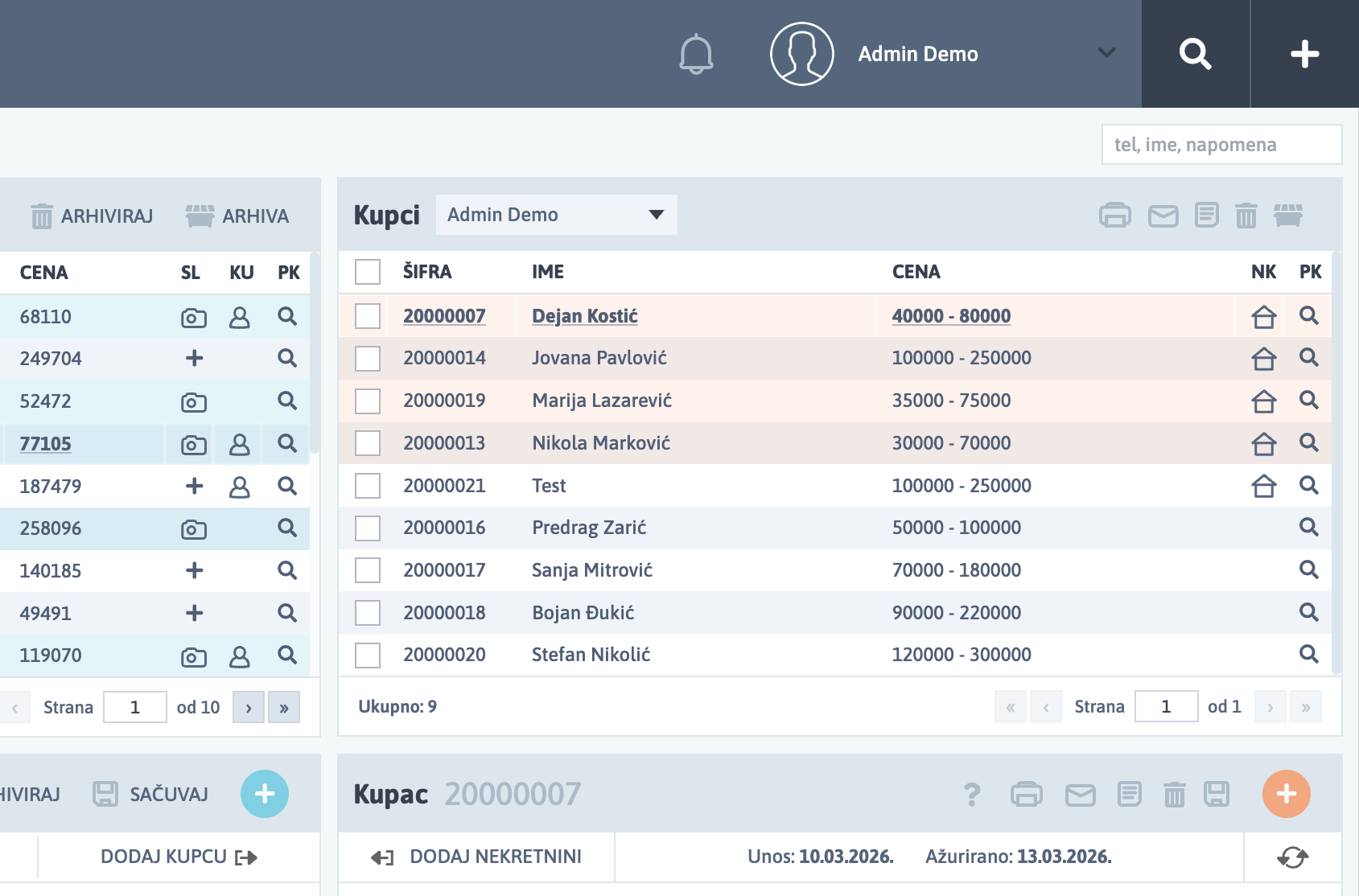Jump to the last page in the left list
Image resolution: width=1359 pixels, height=896 pixels.
point(284,707)
